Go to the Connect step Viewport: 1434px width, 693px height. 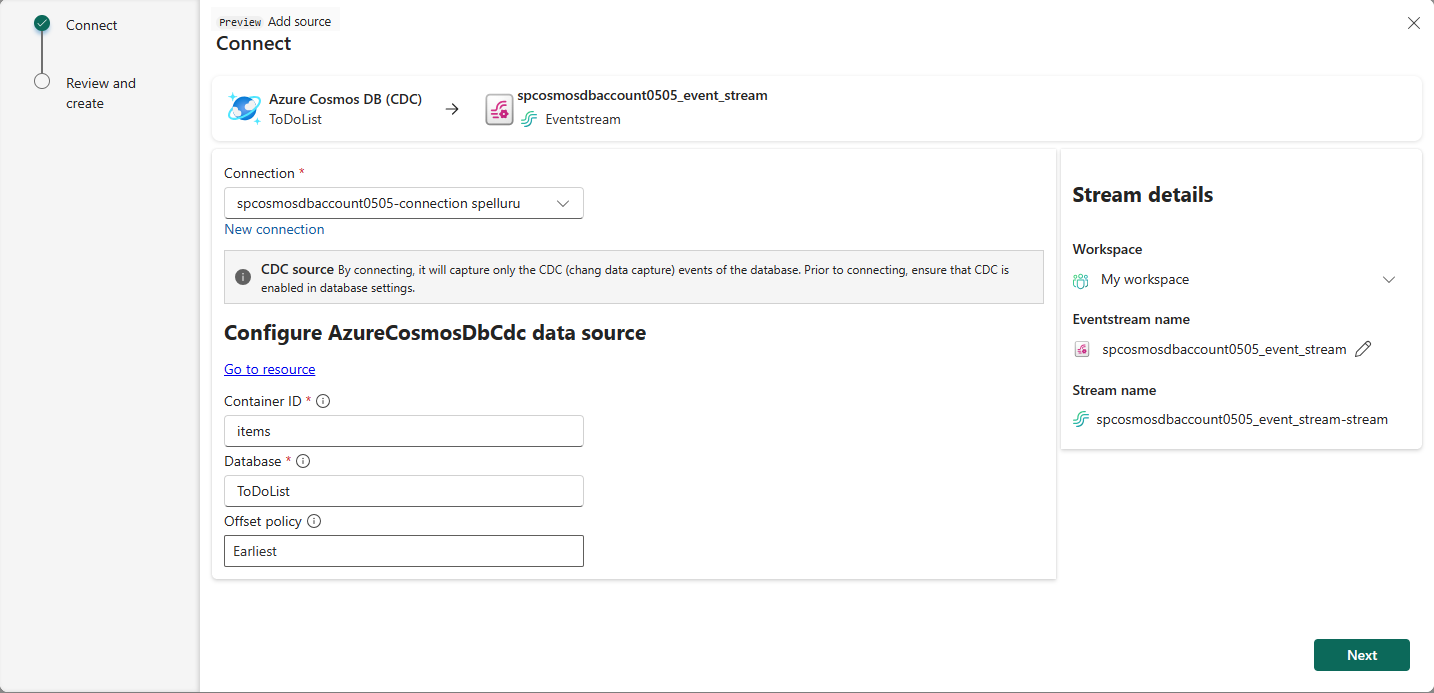tap(92, 25)
